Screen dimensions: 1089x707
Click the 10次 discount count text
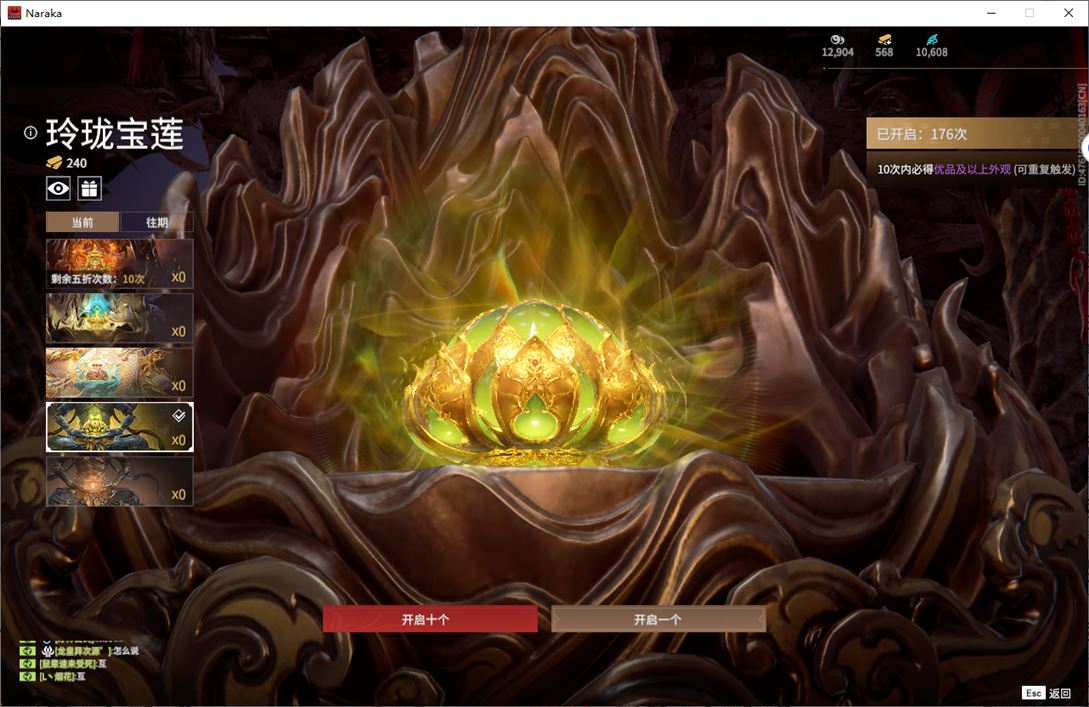[x=133, y=278]
